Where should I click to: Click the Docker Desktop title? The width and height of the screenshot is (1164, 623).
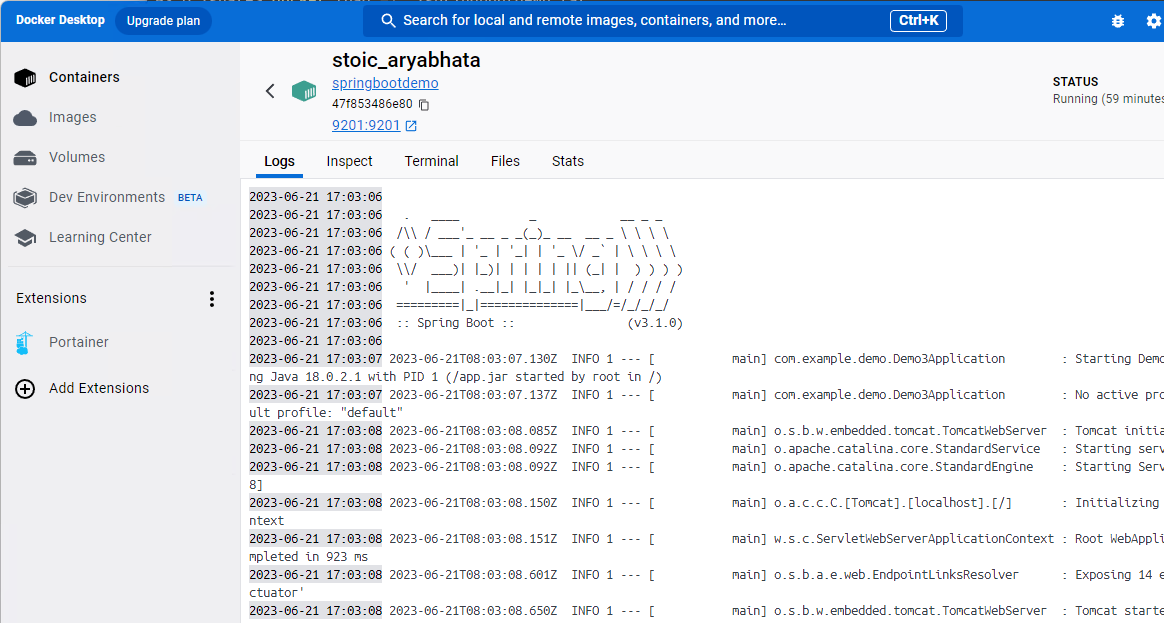(x=61, y=20)
